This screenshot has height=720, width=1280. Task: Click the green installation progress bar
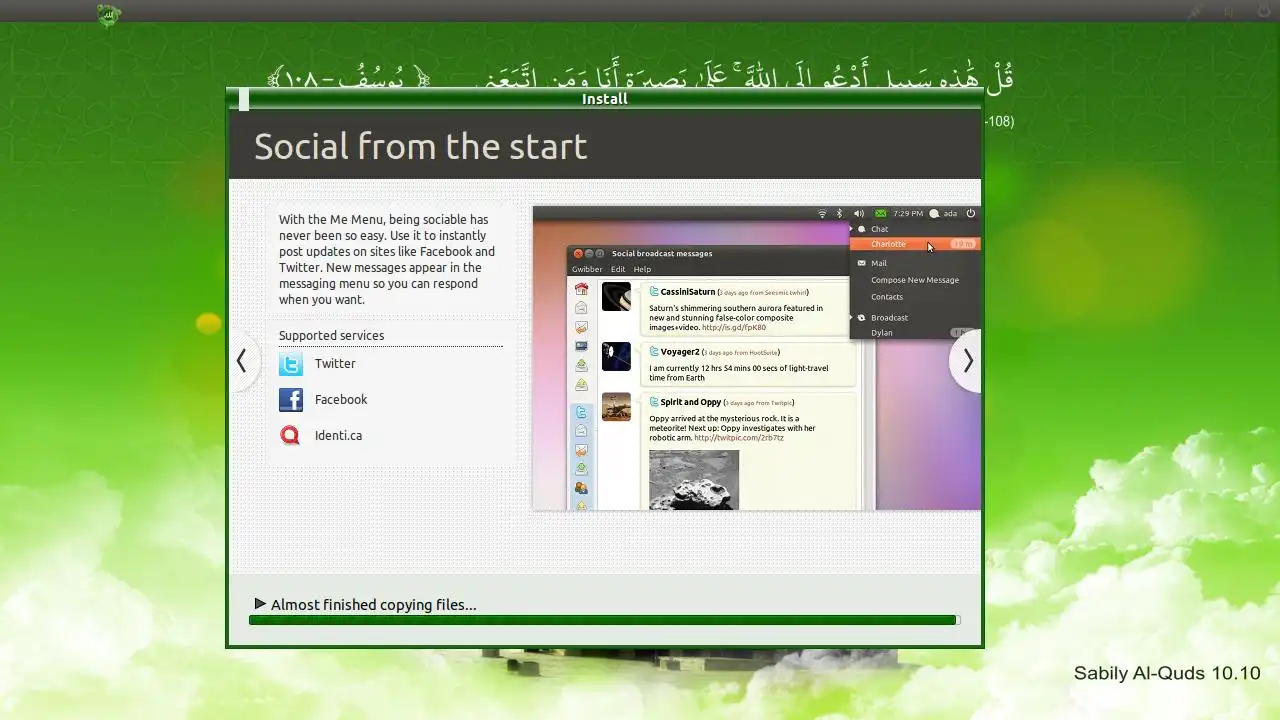pyautogui.click(x=604, y=620)
